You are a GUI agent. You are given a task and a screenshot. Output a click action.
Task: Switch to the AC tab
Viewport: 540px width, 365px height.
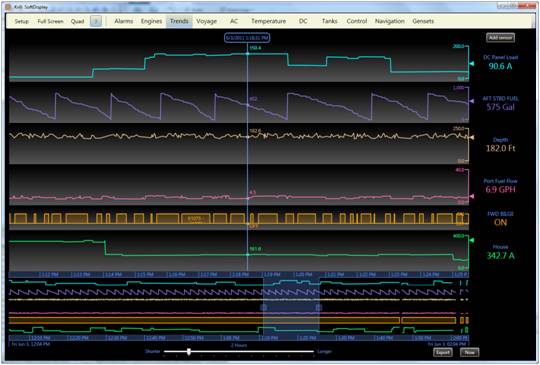click(234, 21)
